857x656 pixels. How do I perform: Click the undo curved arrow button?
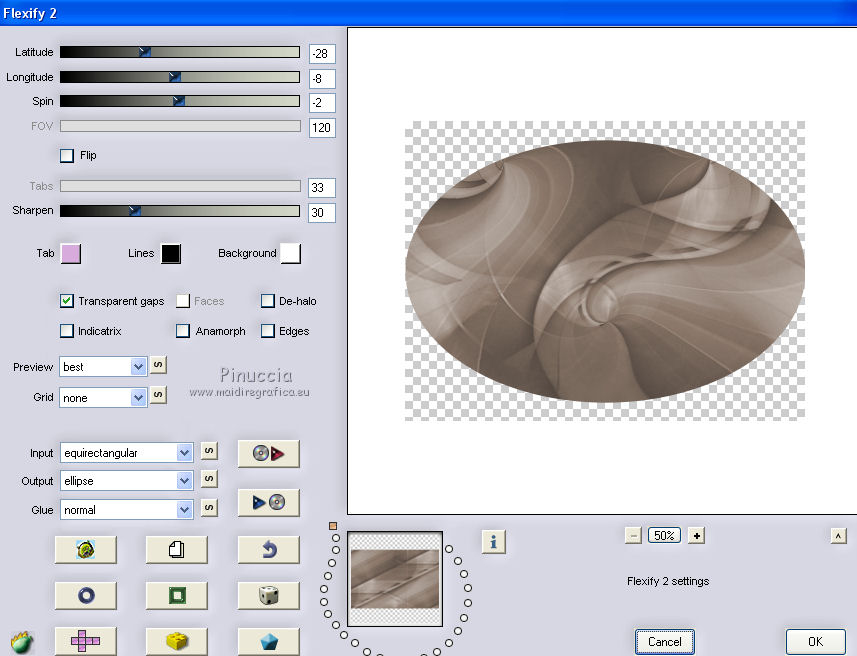pyautogui.click(x=268, y=549)
